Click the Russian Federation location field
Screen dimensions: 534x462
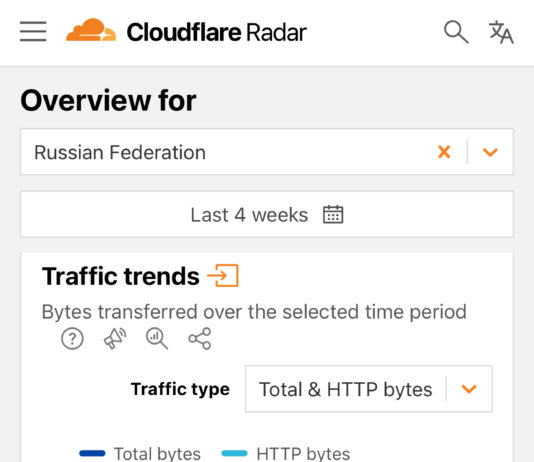[x=267, y=152]
